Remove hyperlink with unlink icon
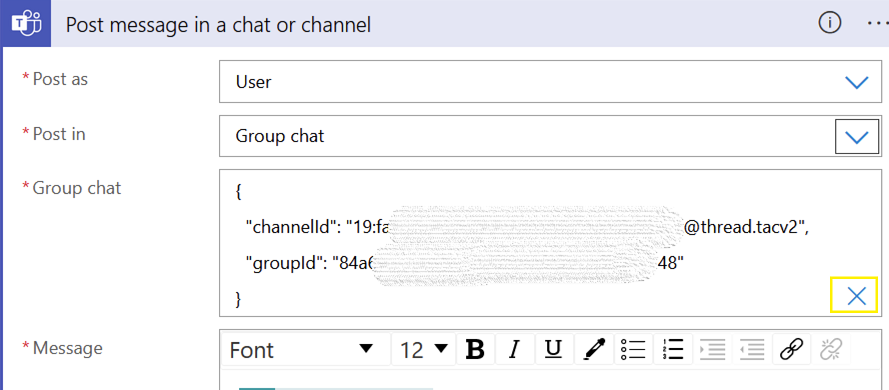 [831, 350]
